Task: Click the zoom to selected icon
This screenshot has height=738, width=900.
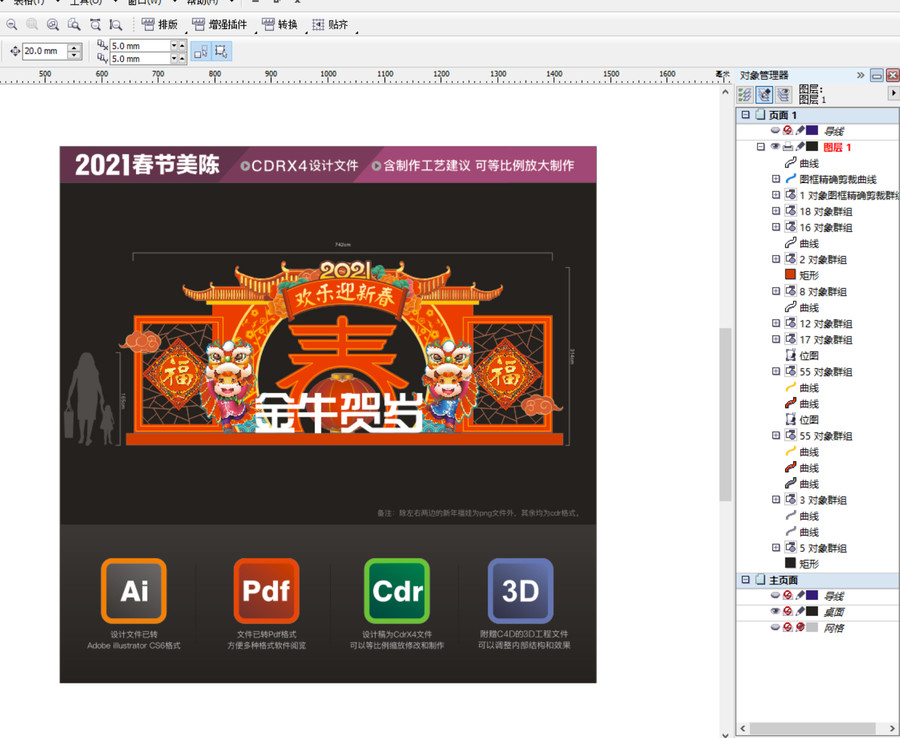Action: tap(32, 24)
